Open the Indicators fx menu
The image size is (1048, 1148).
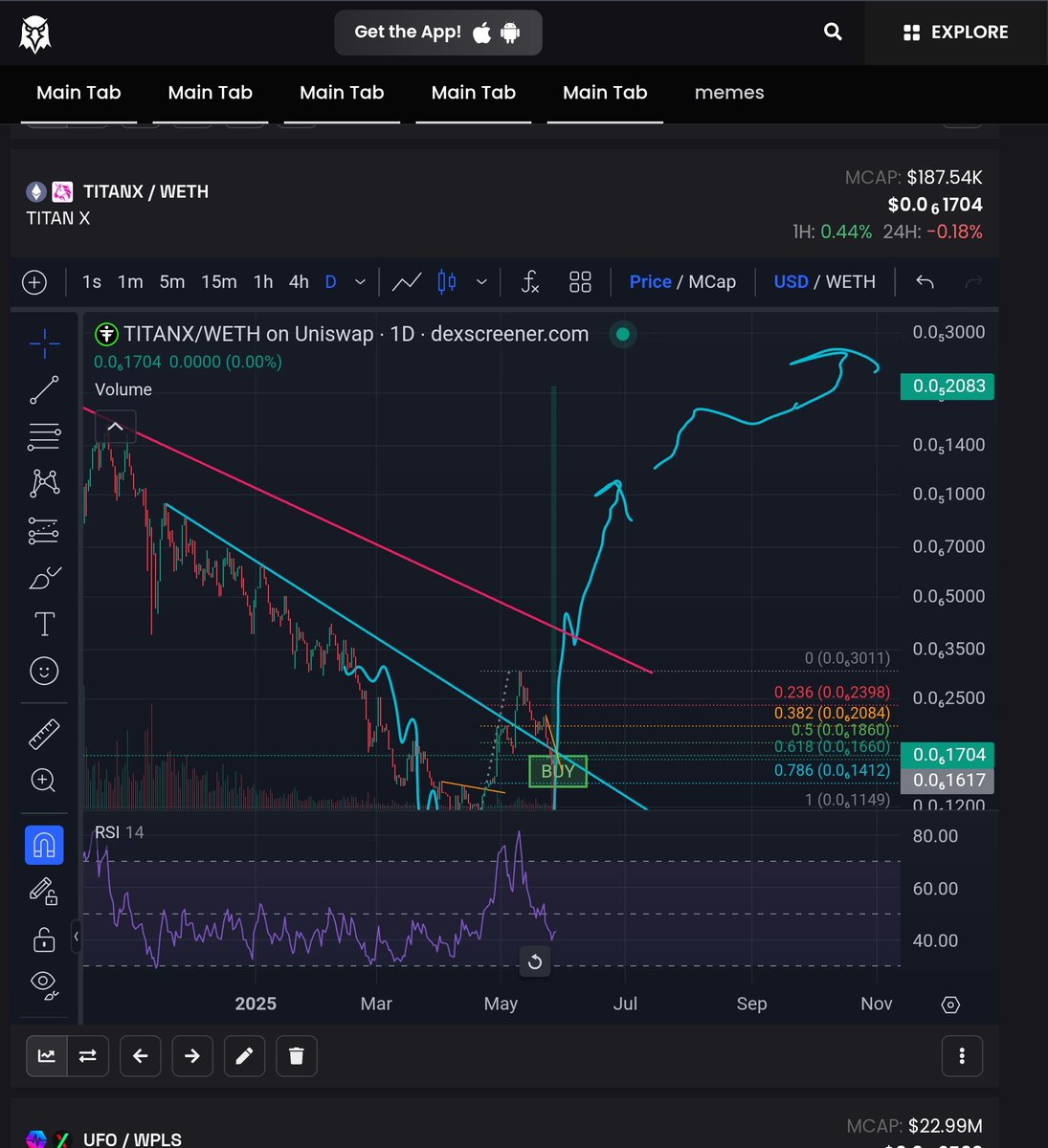(x=530, y=281)
